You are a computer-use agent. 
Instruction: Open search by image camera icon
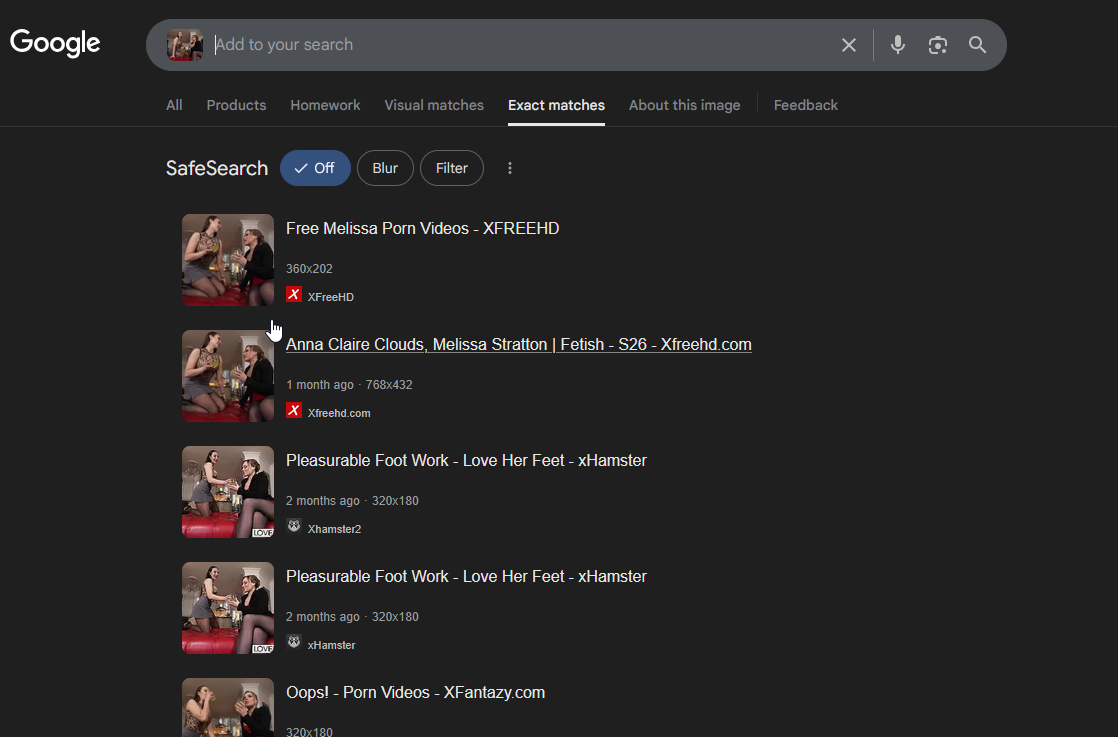(x=938, y=45)
